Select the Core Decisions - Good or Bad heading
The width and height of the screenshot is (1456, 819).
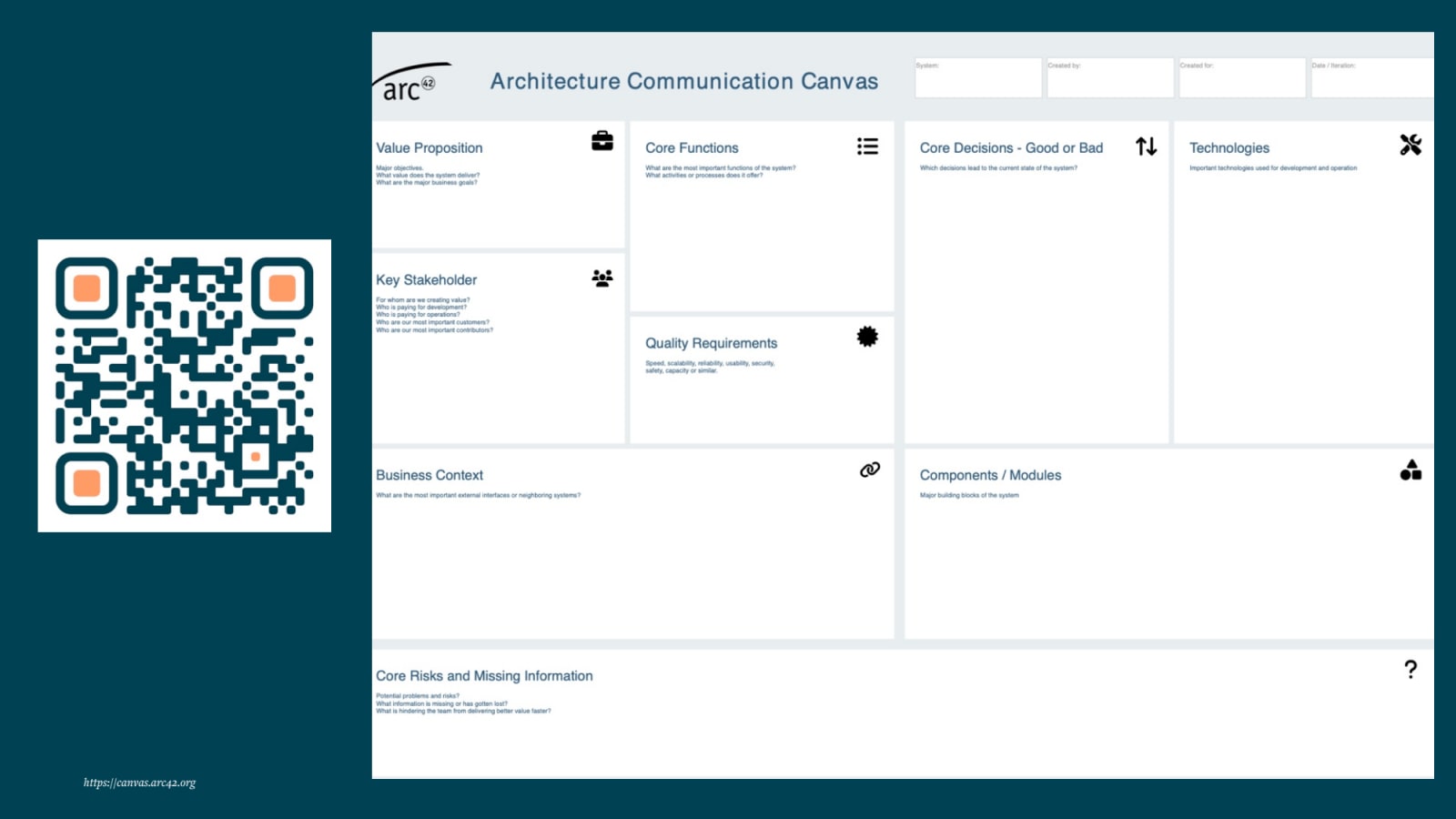[x=1012, y=147]
